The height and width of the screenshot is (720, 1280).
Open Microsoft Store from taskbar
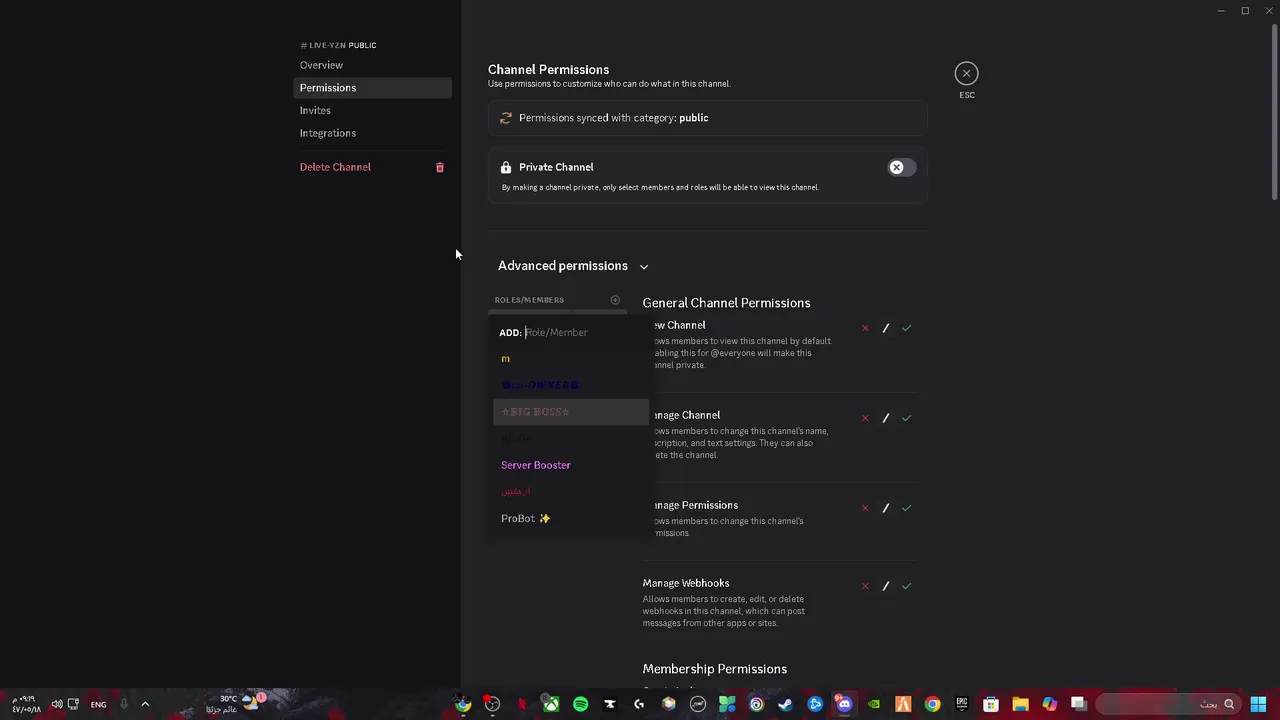click(x=991, y=704)
